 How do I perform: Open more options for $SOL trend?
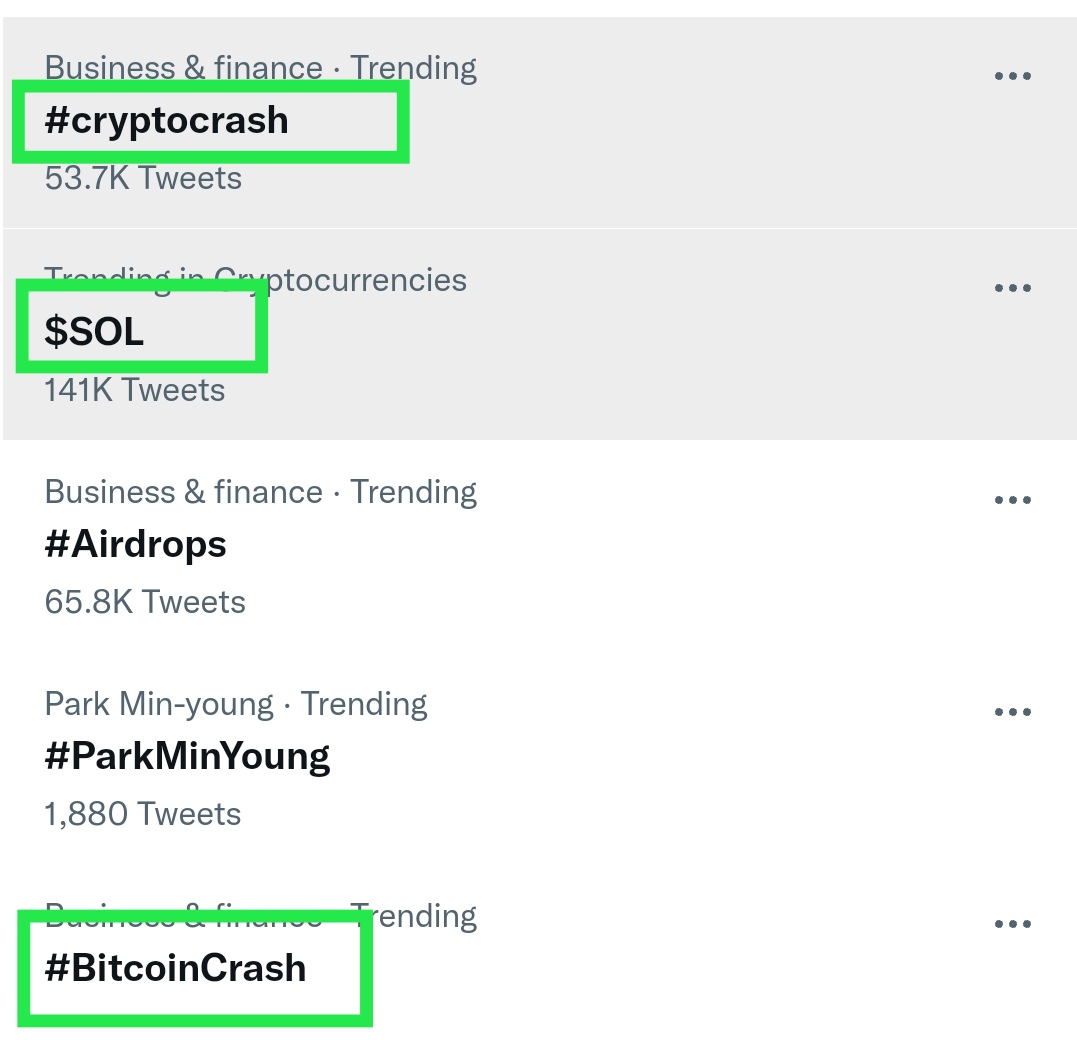[x=1012, y=288]
